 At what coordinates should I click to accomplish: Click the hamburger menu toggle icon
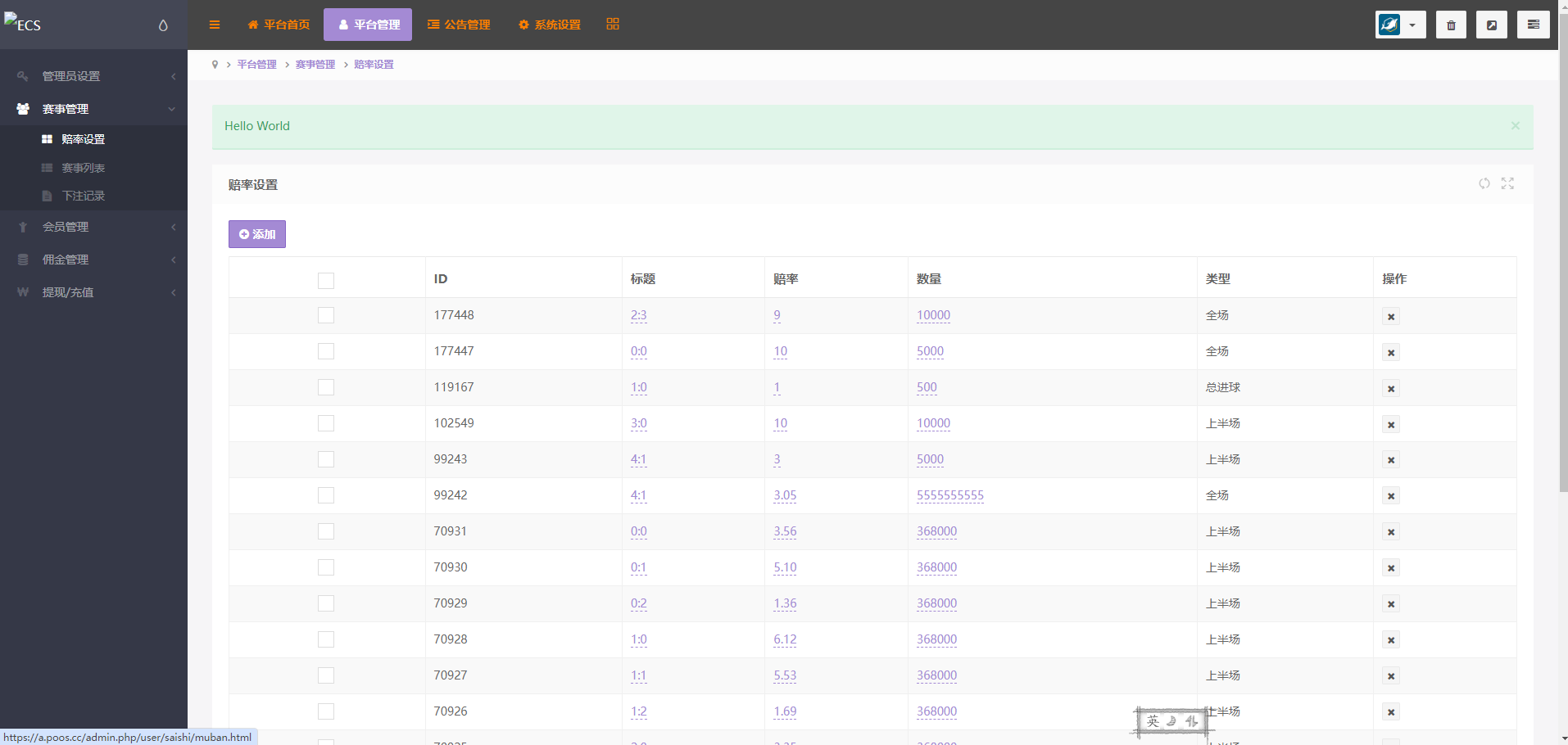(x=215, y=25)
